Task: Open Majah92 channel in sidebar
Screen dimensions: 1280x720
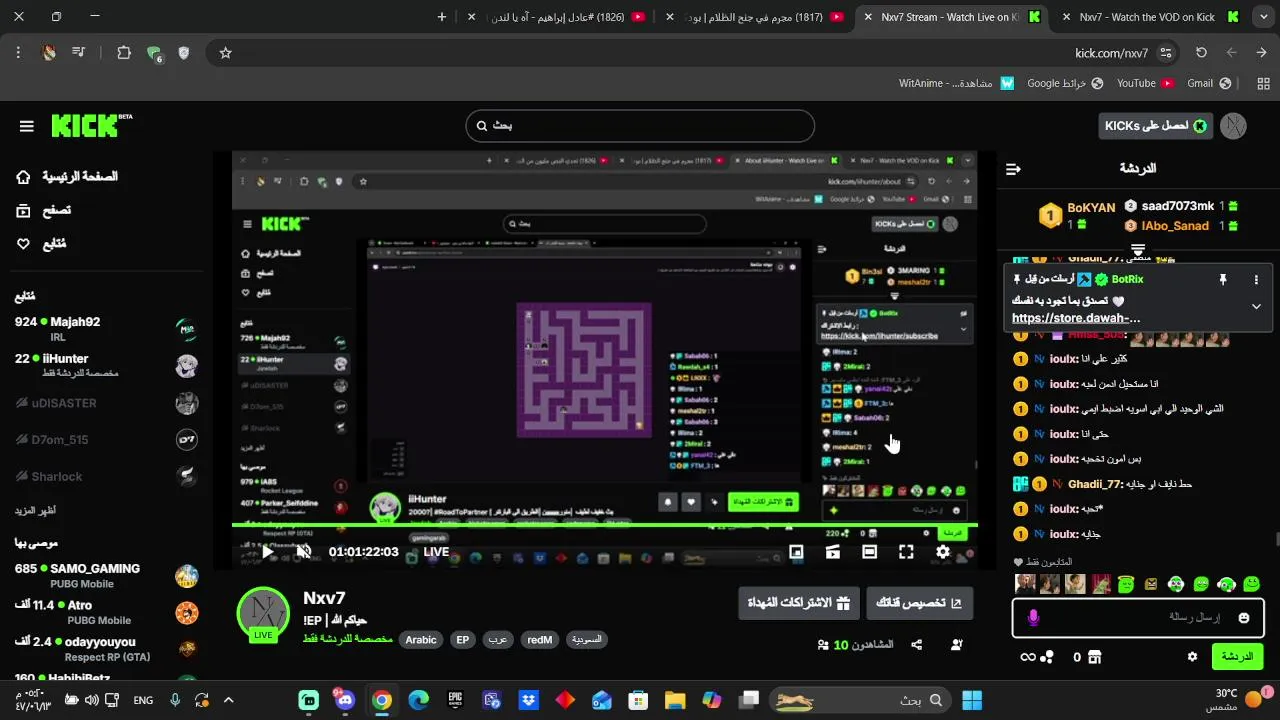Action: click(x=106, y=329)
